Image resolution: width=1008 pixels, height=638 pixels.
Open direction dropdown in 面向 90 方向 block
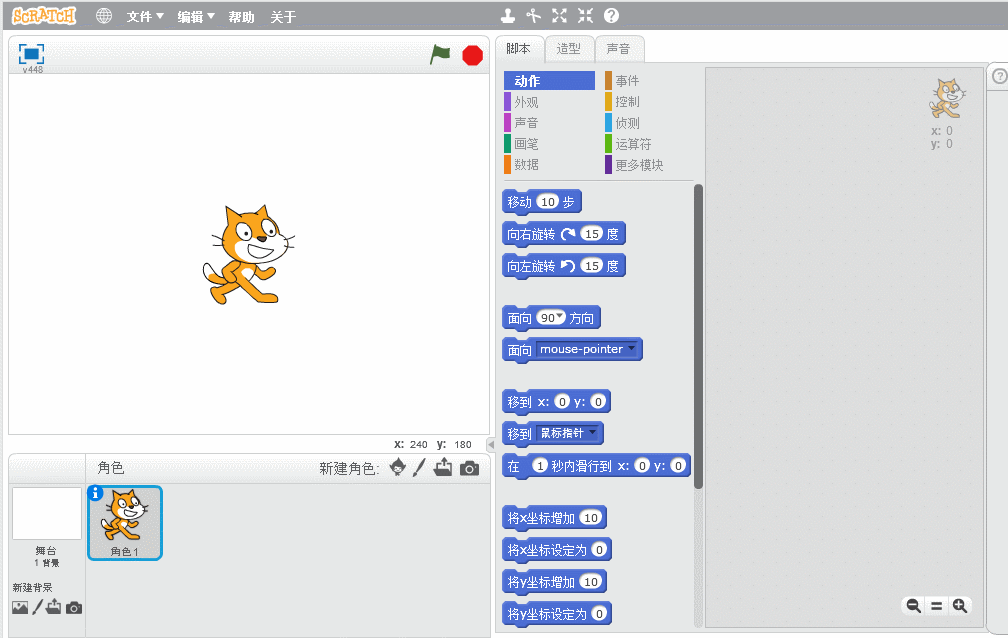(560, 317)
